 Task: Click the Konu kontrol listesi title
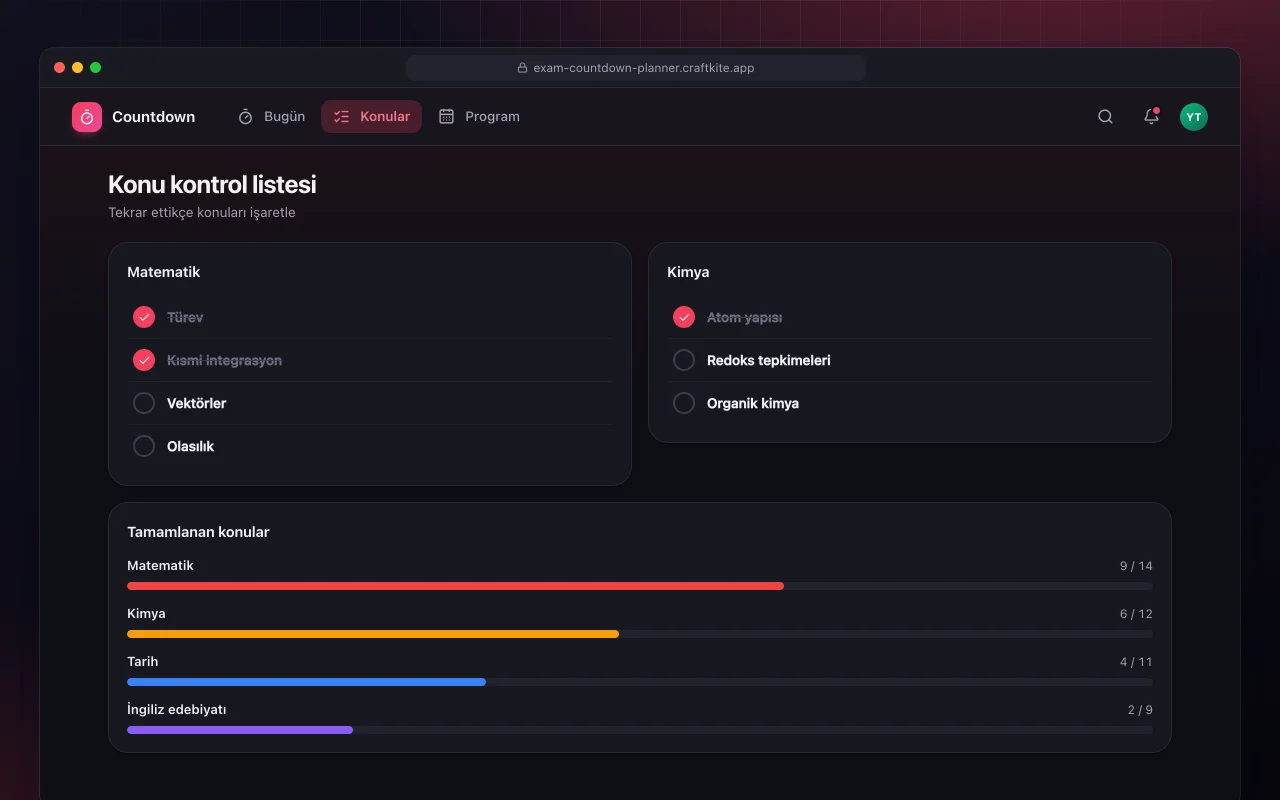coord(212,185)
